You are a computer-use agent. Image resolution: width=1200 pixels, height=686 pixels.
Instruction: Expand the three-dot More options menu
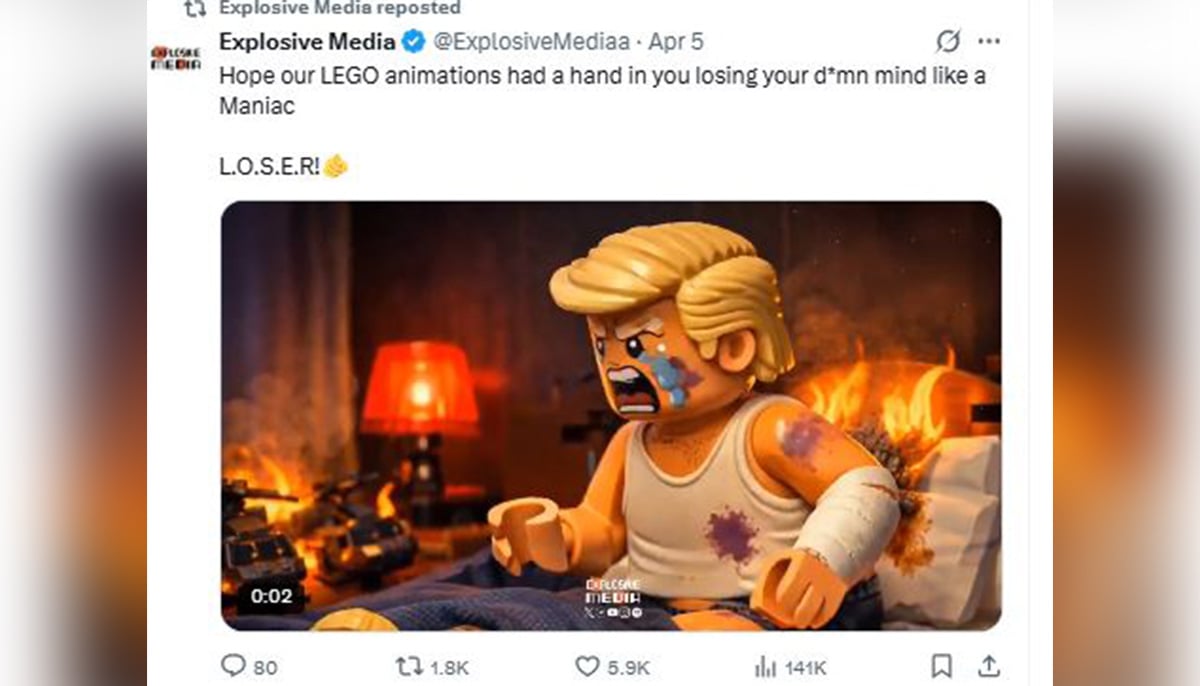[x=989, y=42]
